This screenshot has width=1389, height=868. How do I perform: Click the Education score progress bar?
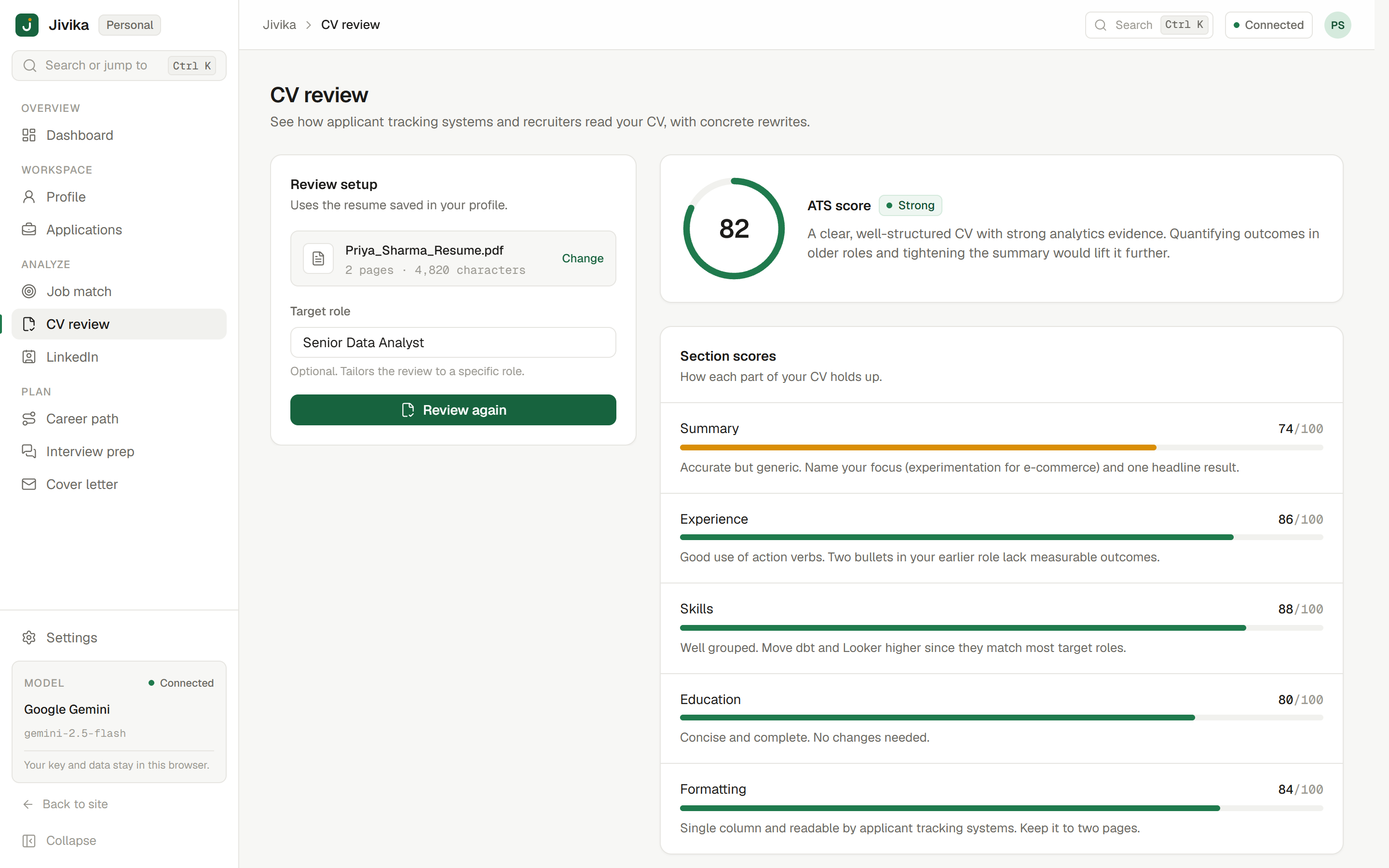1001,718
